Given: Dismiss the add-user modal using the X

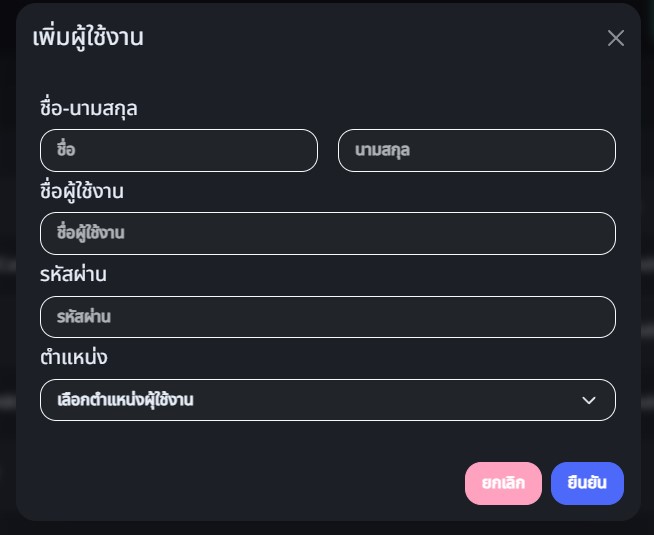Looking at the screenshot, I should click(616, 38).
